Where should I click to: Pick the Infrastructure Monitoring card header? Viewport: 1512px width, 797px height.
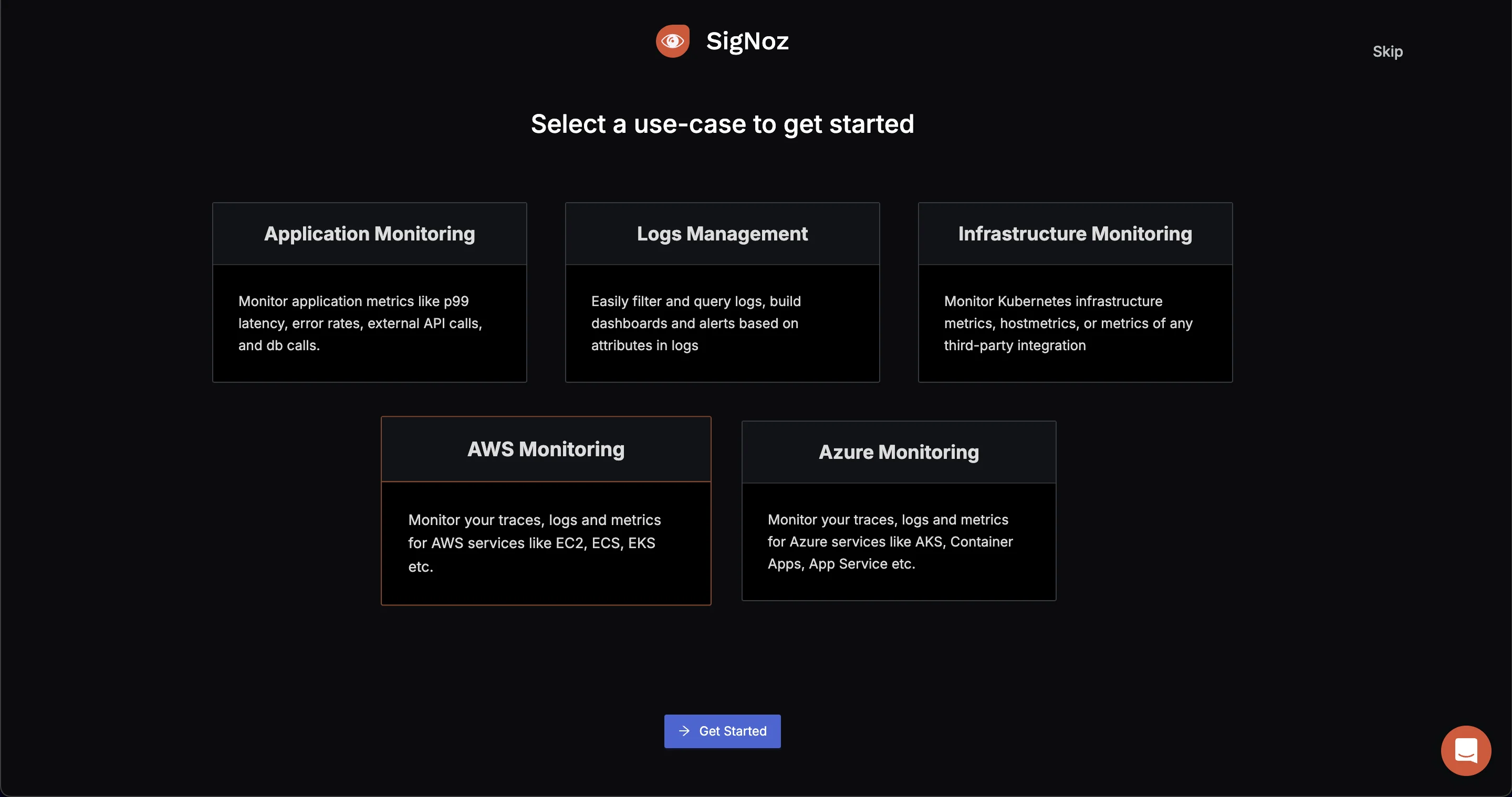(1075, 234)
